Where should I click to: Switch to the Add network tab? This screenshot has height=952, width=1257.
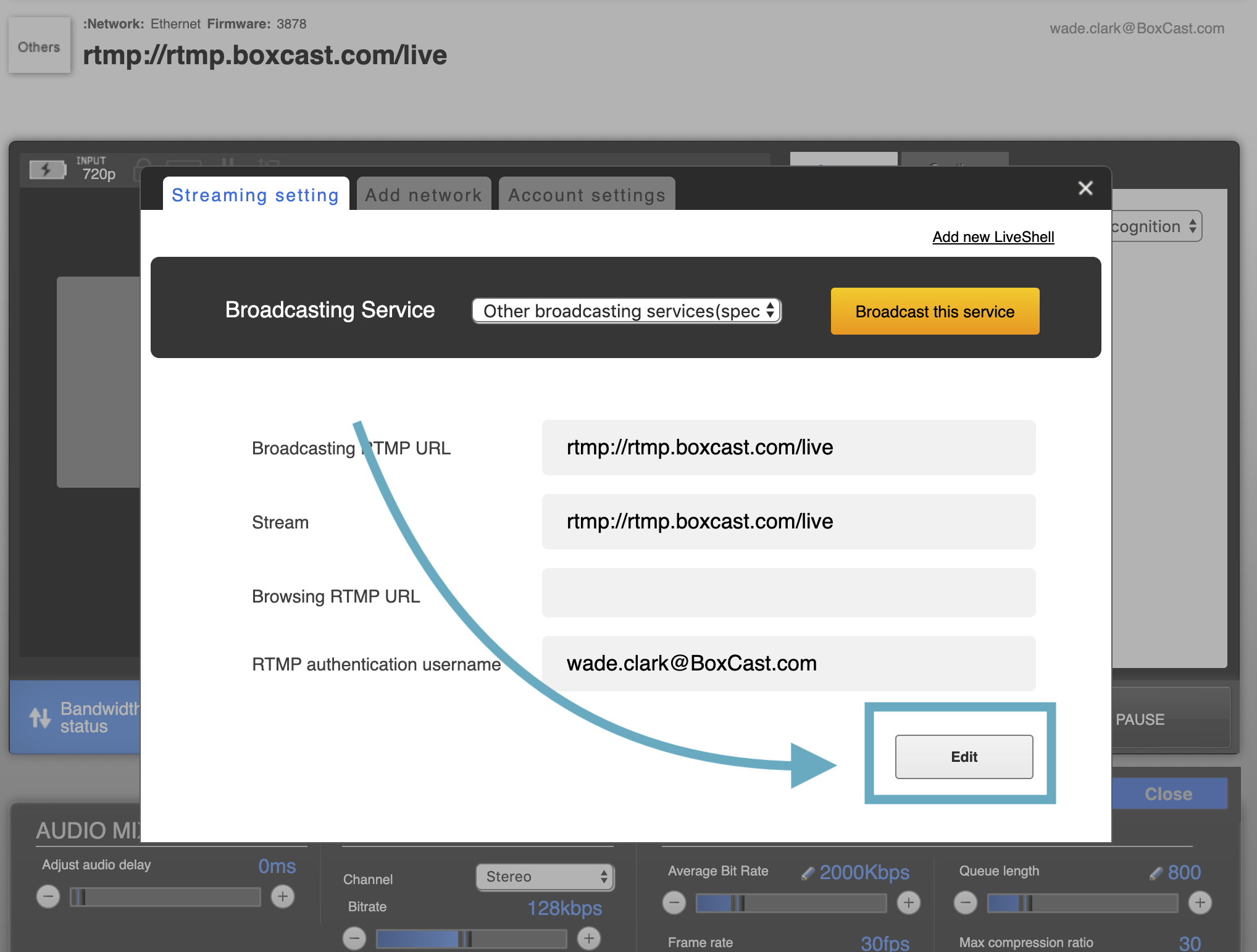[x=424, y=195]
